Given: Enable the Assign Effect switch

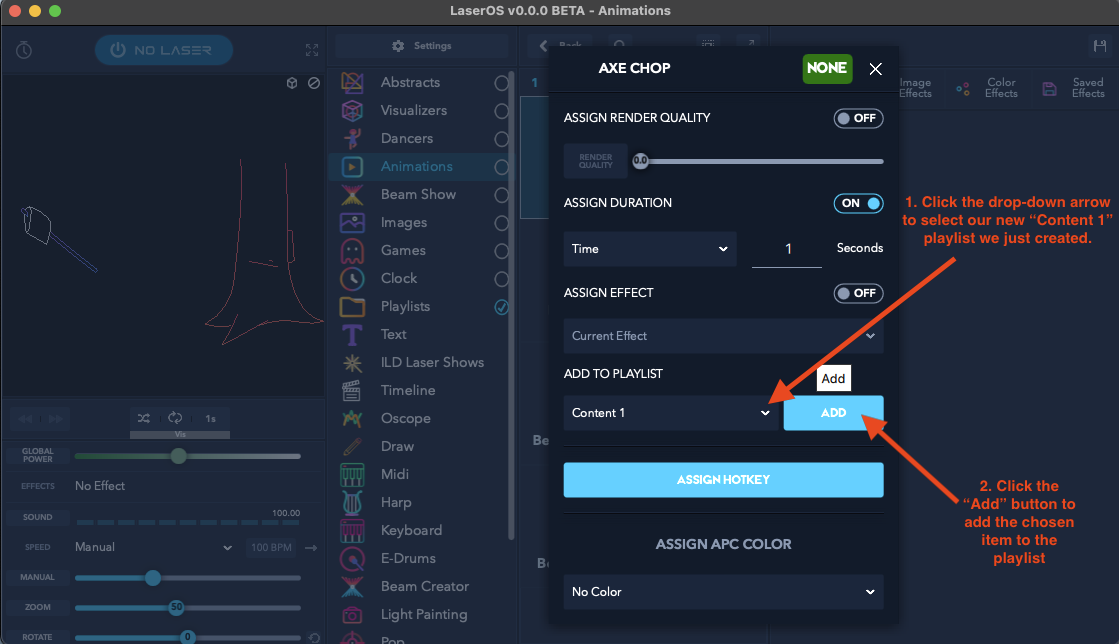Looking at the screenshot, I should click(x=858, y=293).
